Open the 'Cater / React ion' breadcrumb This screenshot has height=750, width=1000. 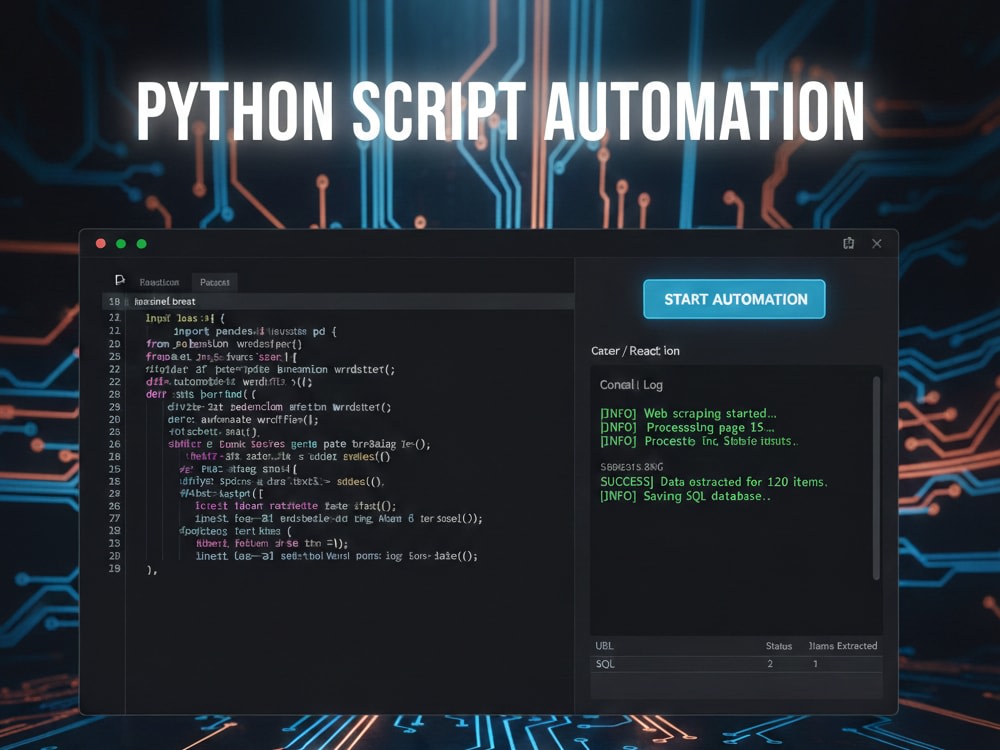point(635,351)
